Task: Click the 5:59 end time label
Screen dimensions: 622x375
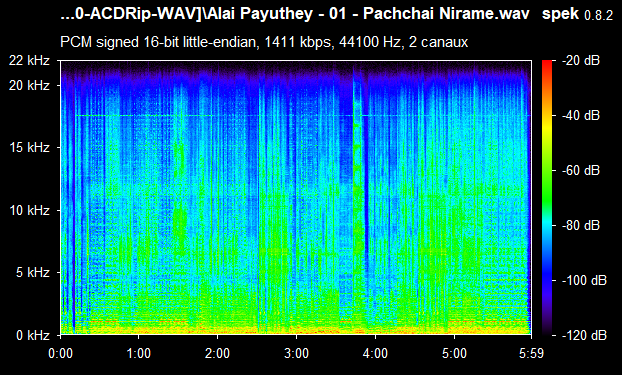Action: [531, 353]
